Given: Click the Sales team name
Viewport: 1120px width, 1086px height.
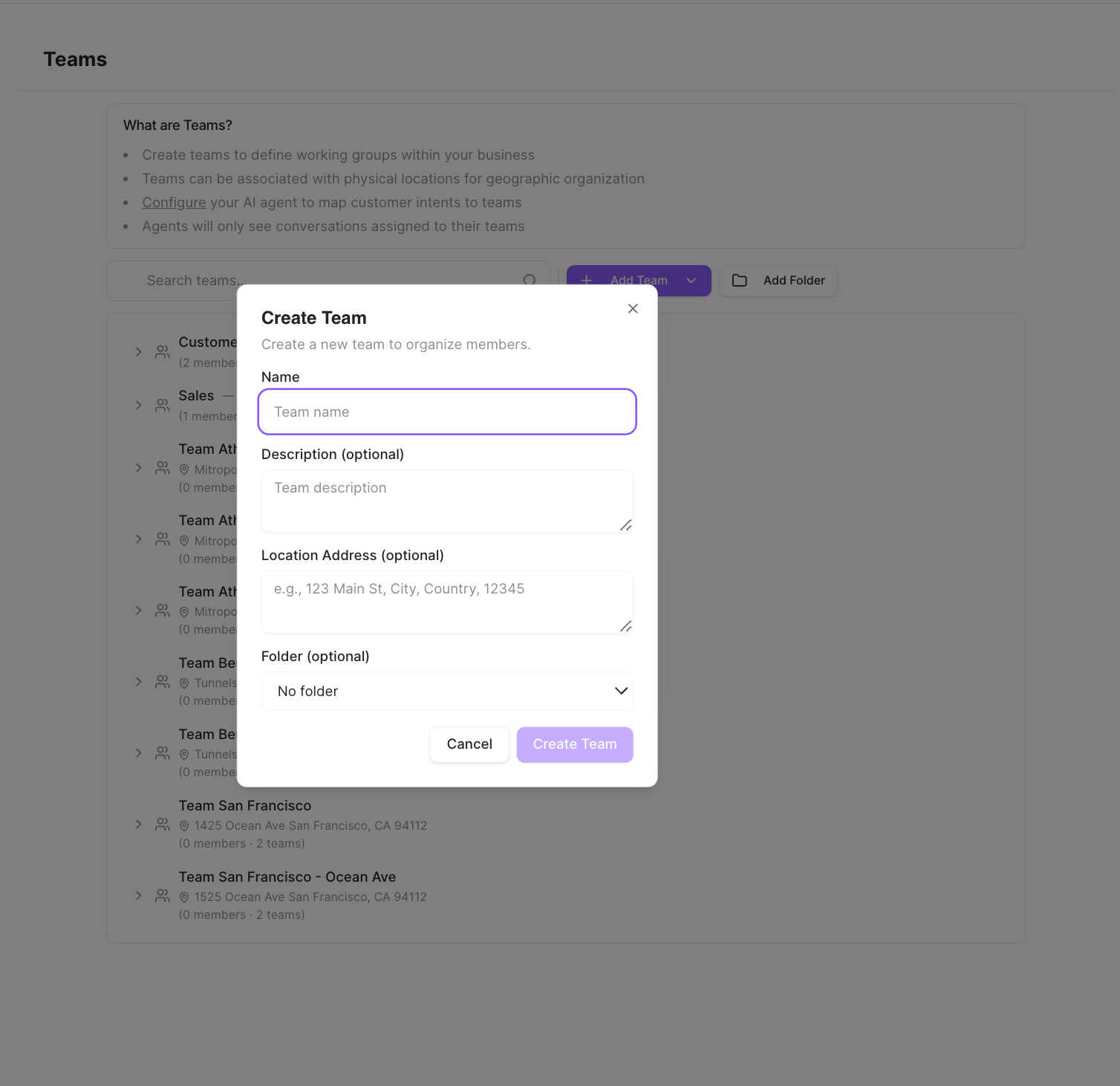Looking at the screenshot, I should (x=196, y=396).
